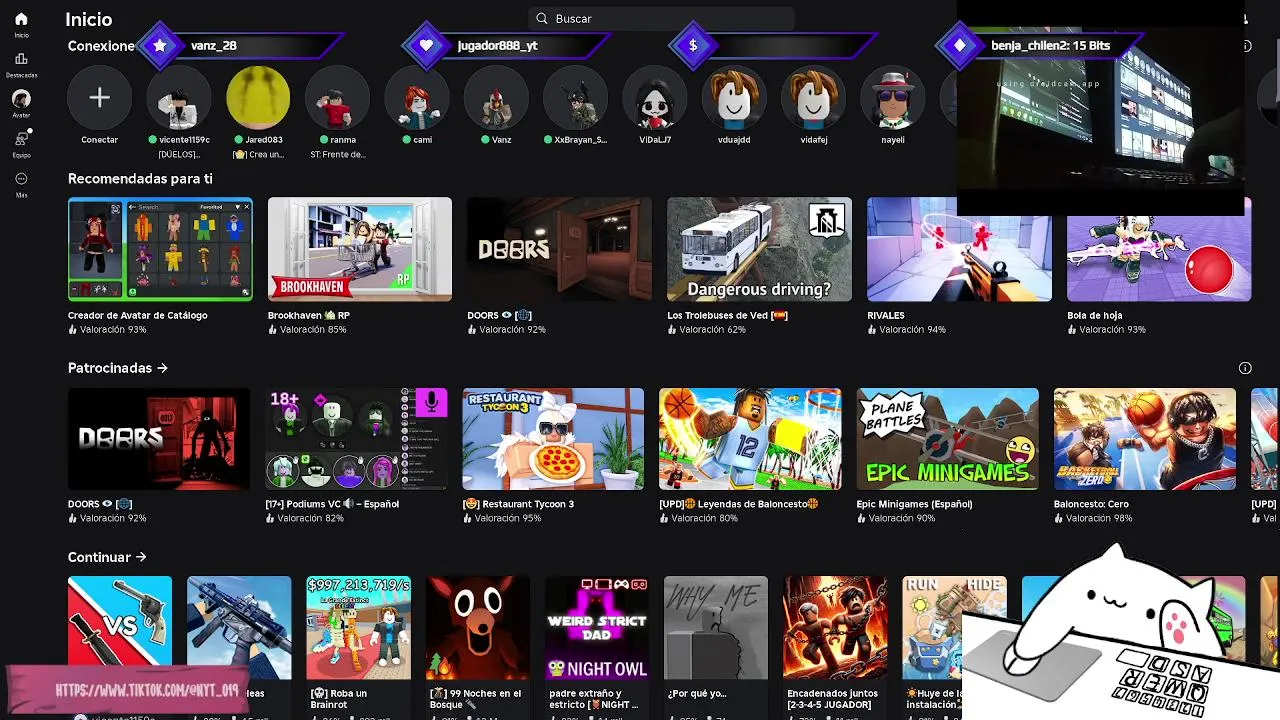Open nayeli friend avatar

[893, 98]
